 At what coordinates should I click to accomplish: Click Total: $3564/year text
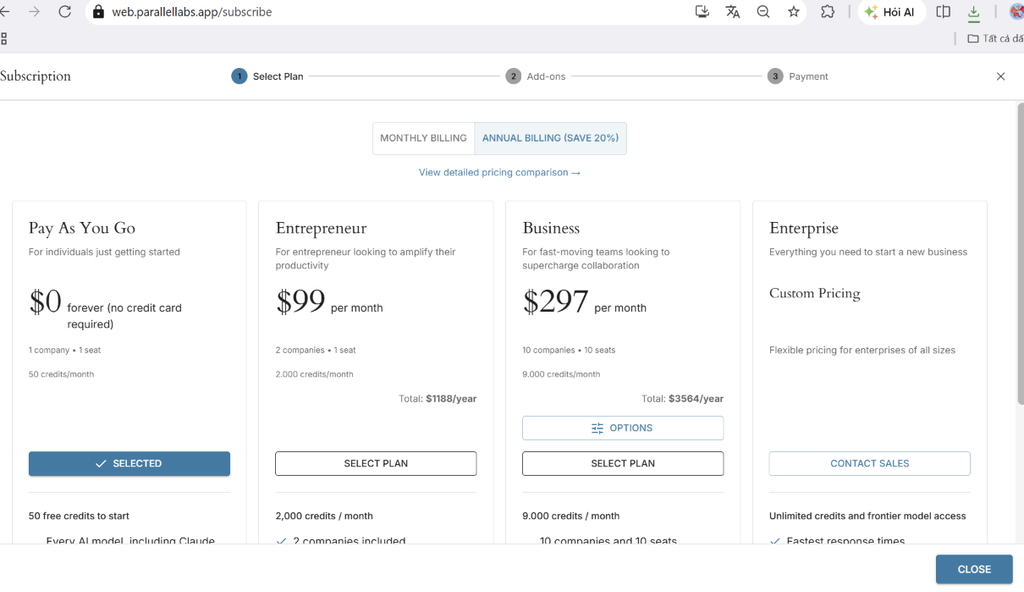[x=682, y=399]
